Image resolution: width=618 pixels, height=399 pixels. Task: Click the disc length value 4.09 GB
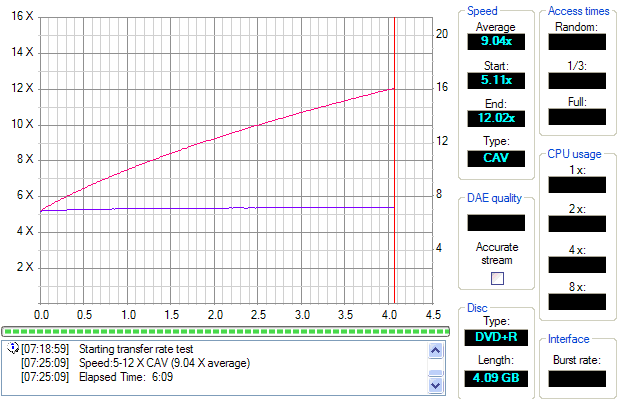pyautogui.click(x=496, y=378)
